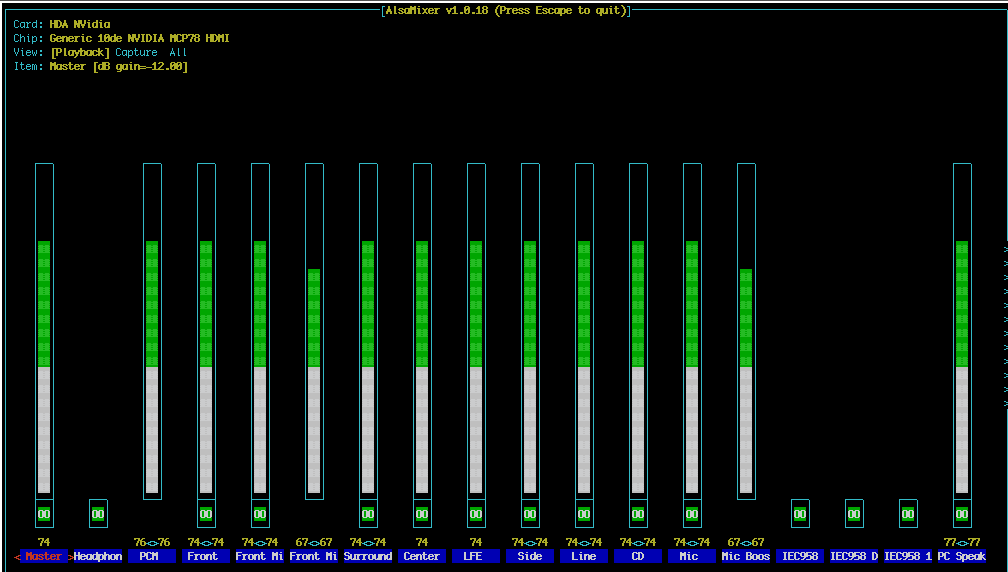Toggle mute on the Surround channel
Viewport: 1008px width, 572px height.
point(368,514)
